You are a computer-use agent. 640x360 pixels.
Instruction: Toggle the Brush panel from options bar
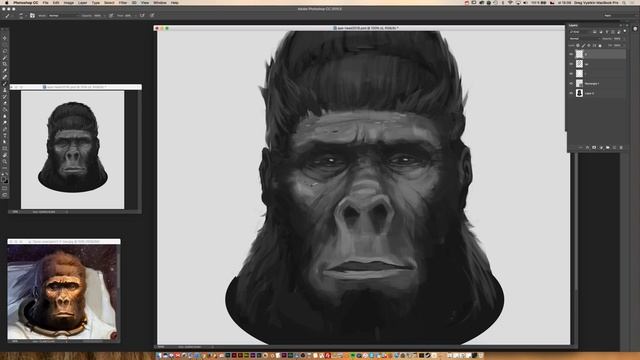point(32,16)
